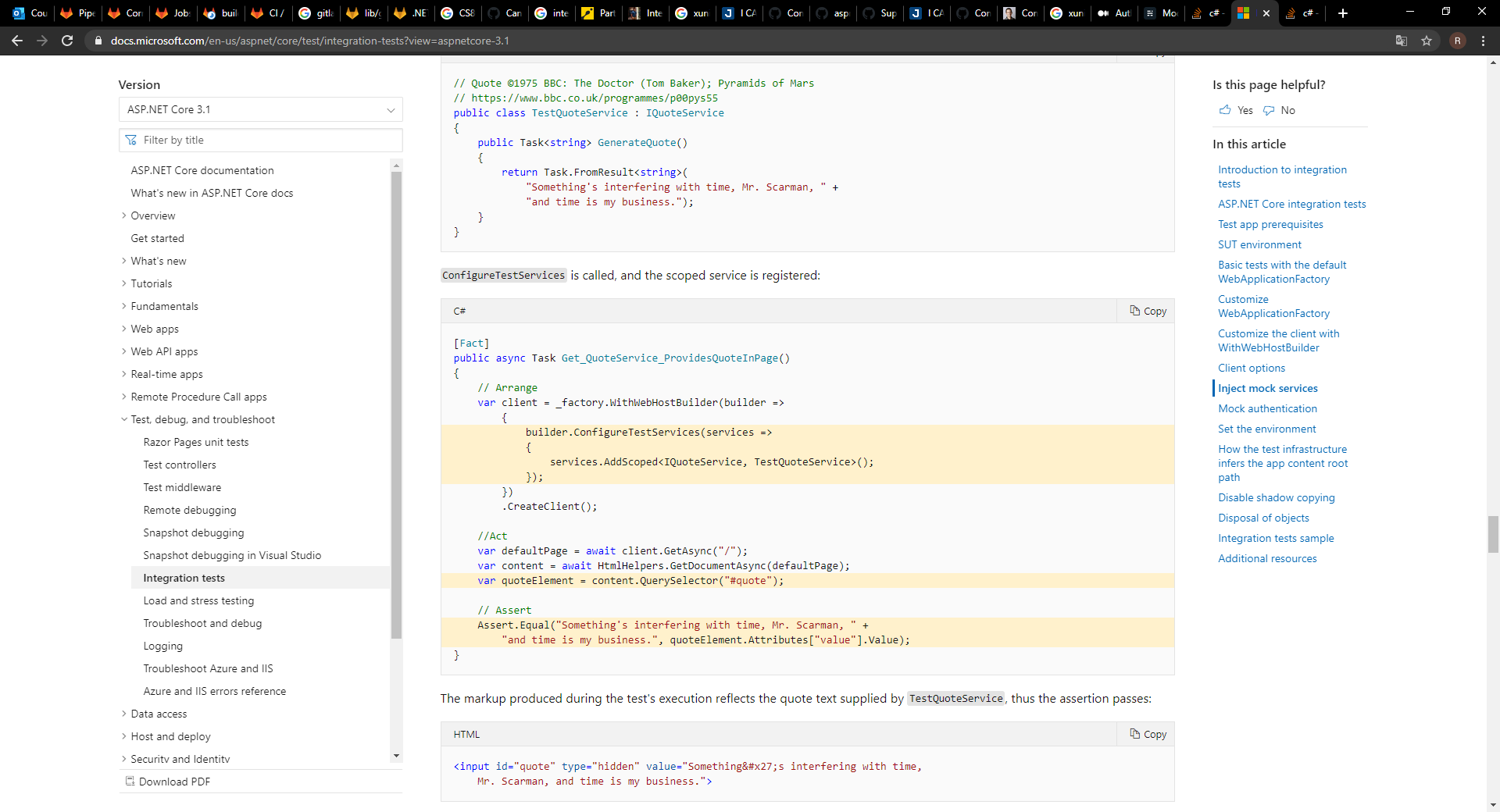The image size is (1500, 812).
Task: Close the active Microsoft docs tab
Action: pos(1266,12)
